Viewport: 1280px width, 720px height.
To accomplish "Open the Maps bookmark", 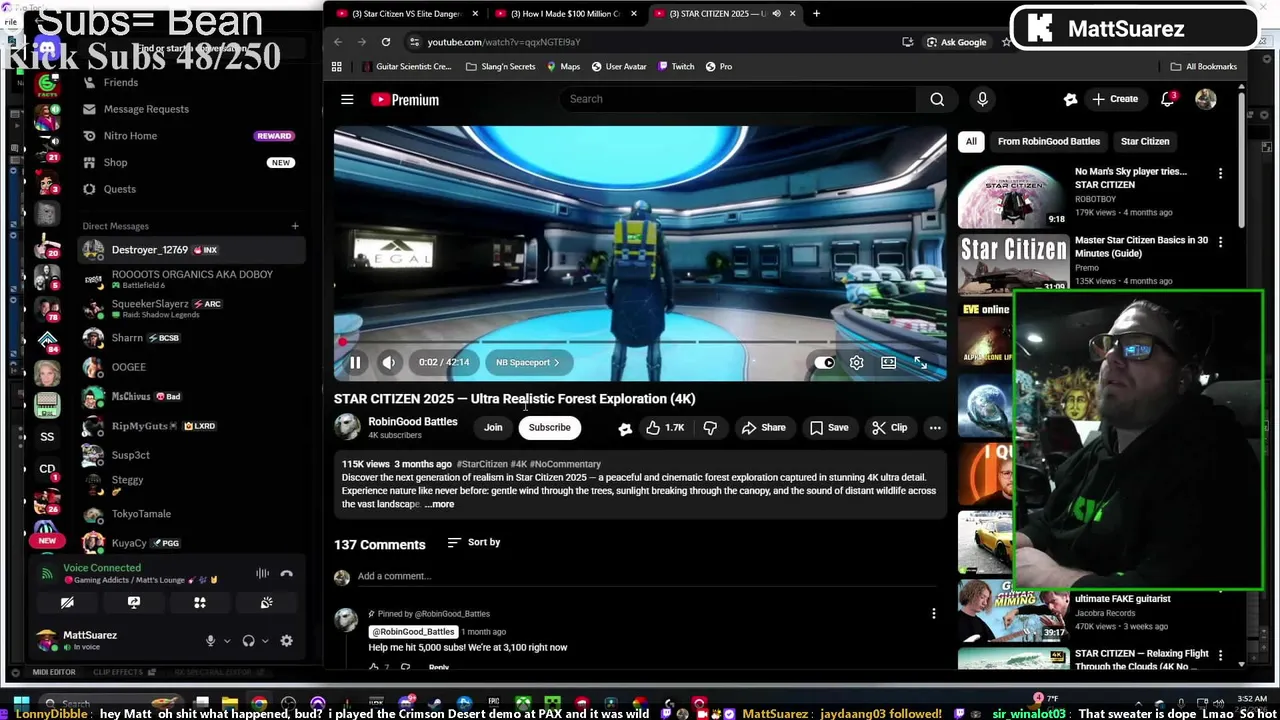I will pos(563,67).
